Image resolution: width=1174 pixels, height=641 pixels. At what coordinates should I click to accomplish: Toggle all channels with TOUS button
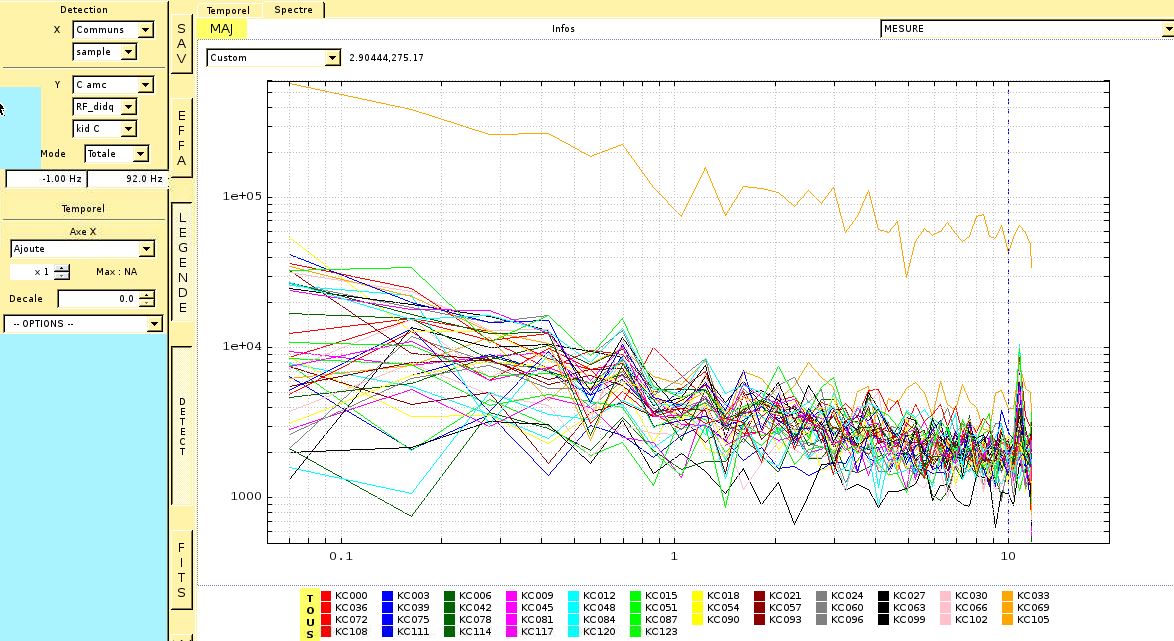tap(310, 614)
